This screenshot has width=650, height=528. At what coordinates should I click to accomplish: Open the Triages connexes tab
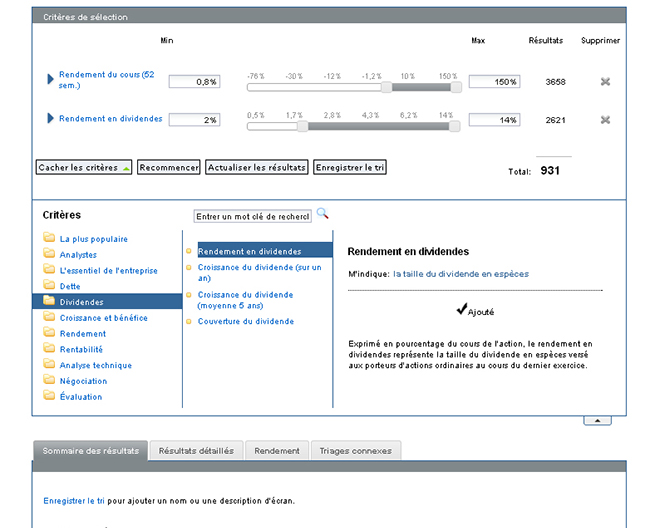356,450
